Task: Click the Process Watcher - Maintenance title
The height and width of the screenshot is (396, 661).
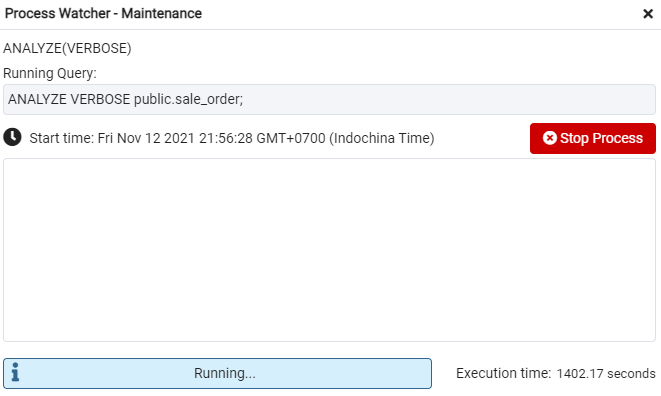Action: click(103, 13)
